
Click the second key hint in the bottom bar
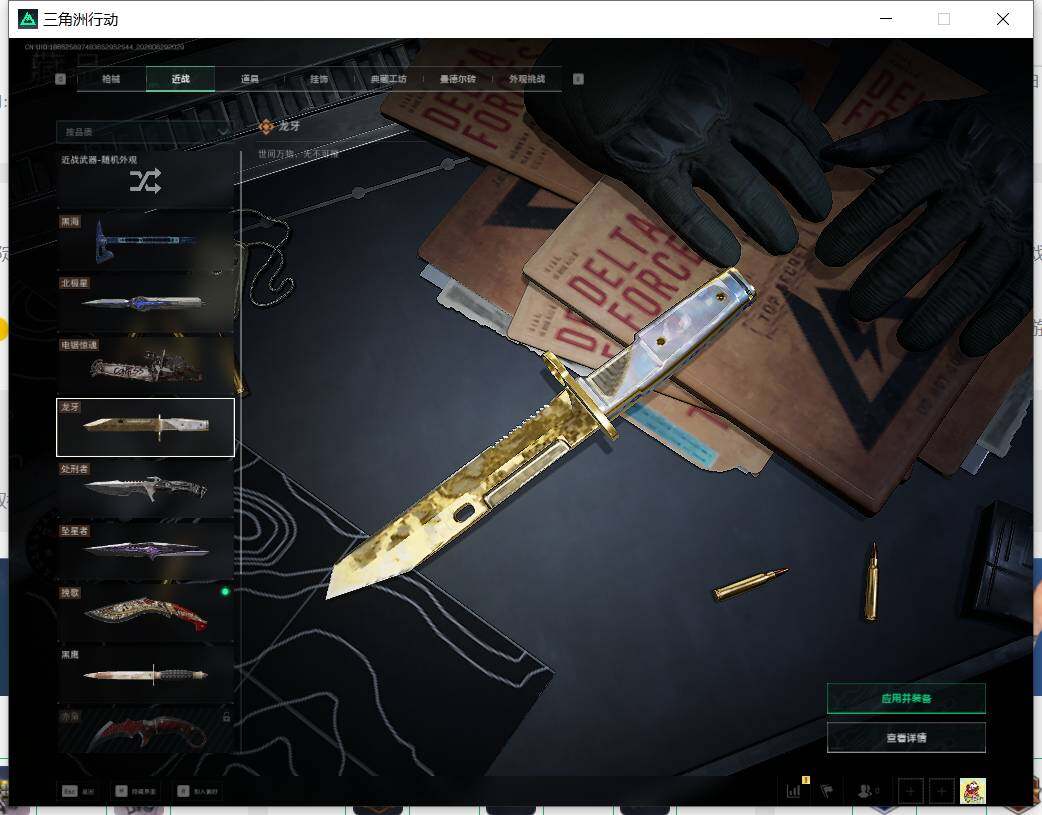click(x=136, y=791)
